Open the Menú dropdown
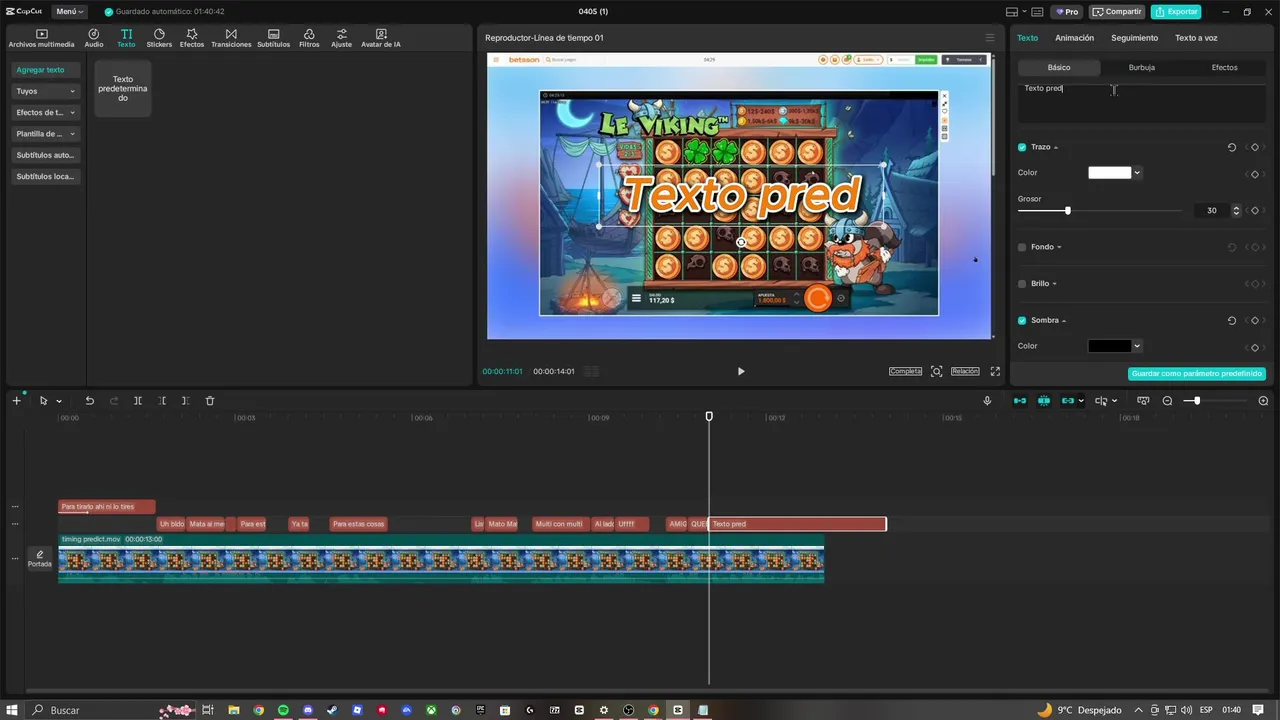1280x720 pixels. pyautogui.click(x=69, y=11)
